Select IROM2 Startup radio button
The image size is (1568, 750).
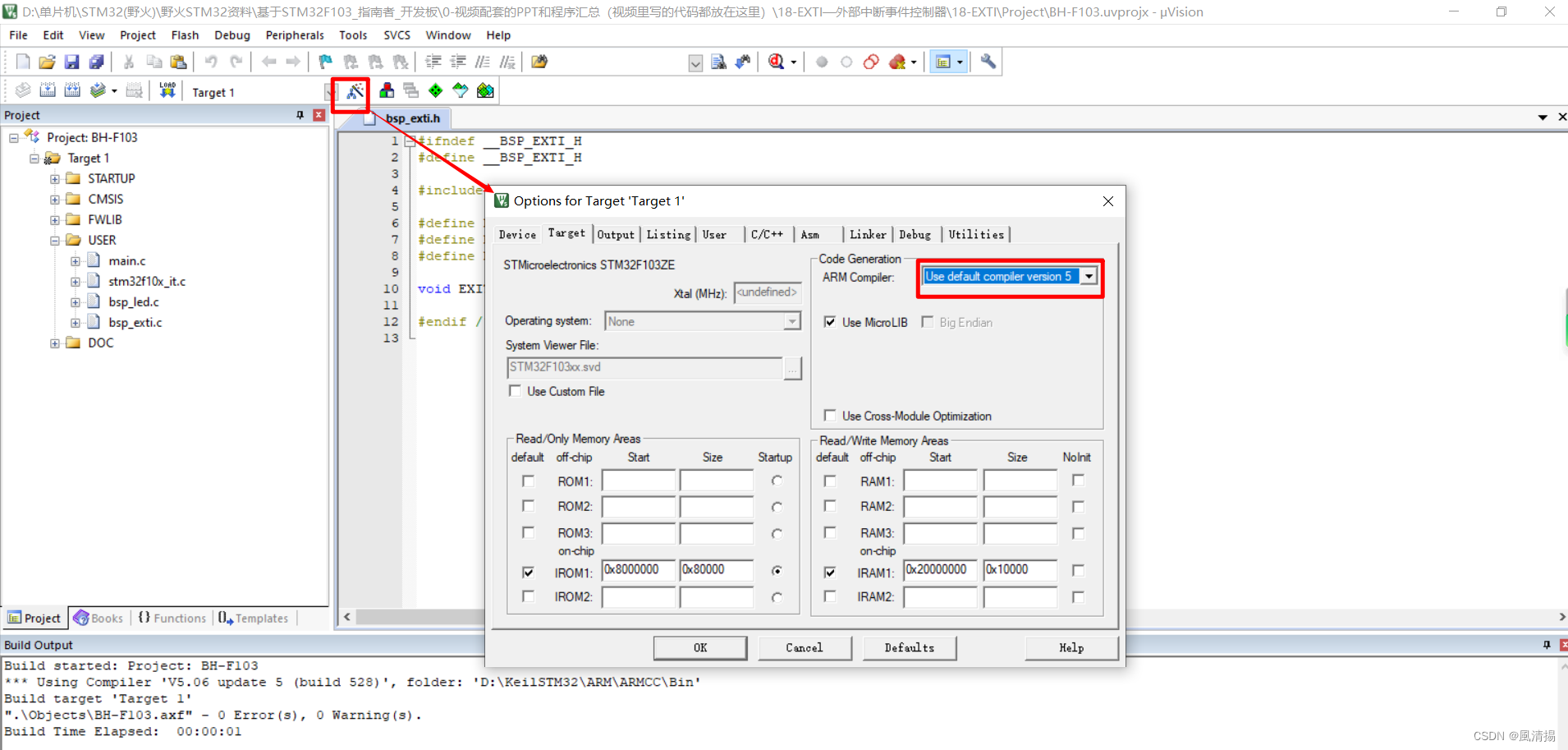click(x=777, y=597)
